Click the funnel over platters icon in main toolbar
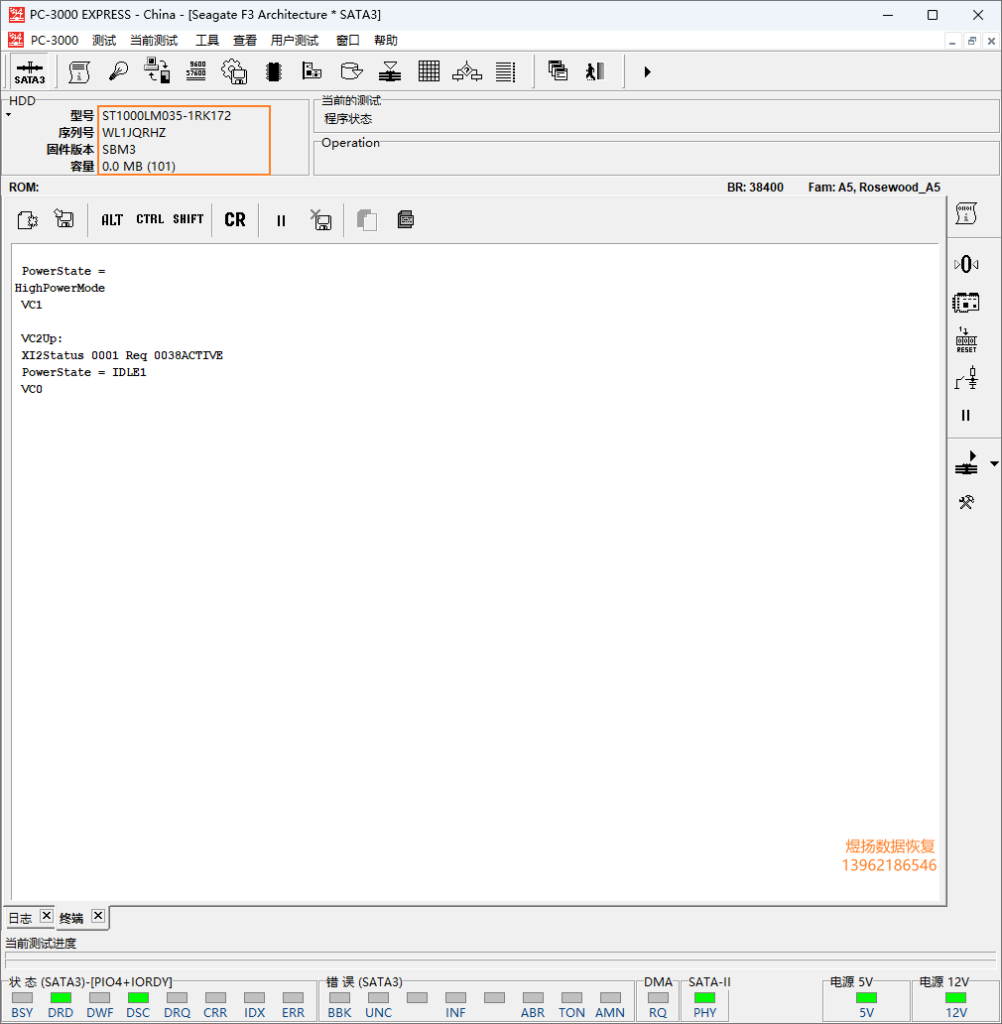 pyautogui.click(x=390, y=71)
